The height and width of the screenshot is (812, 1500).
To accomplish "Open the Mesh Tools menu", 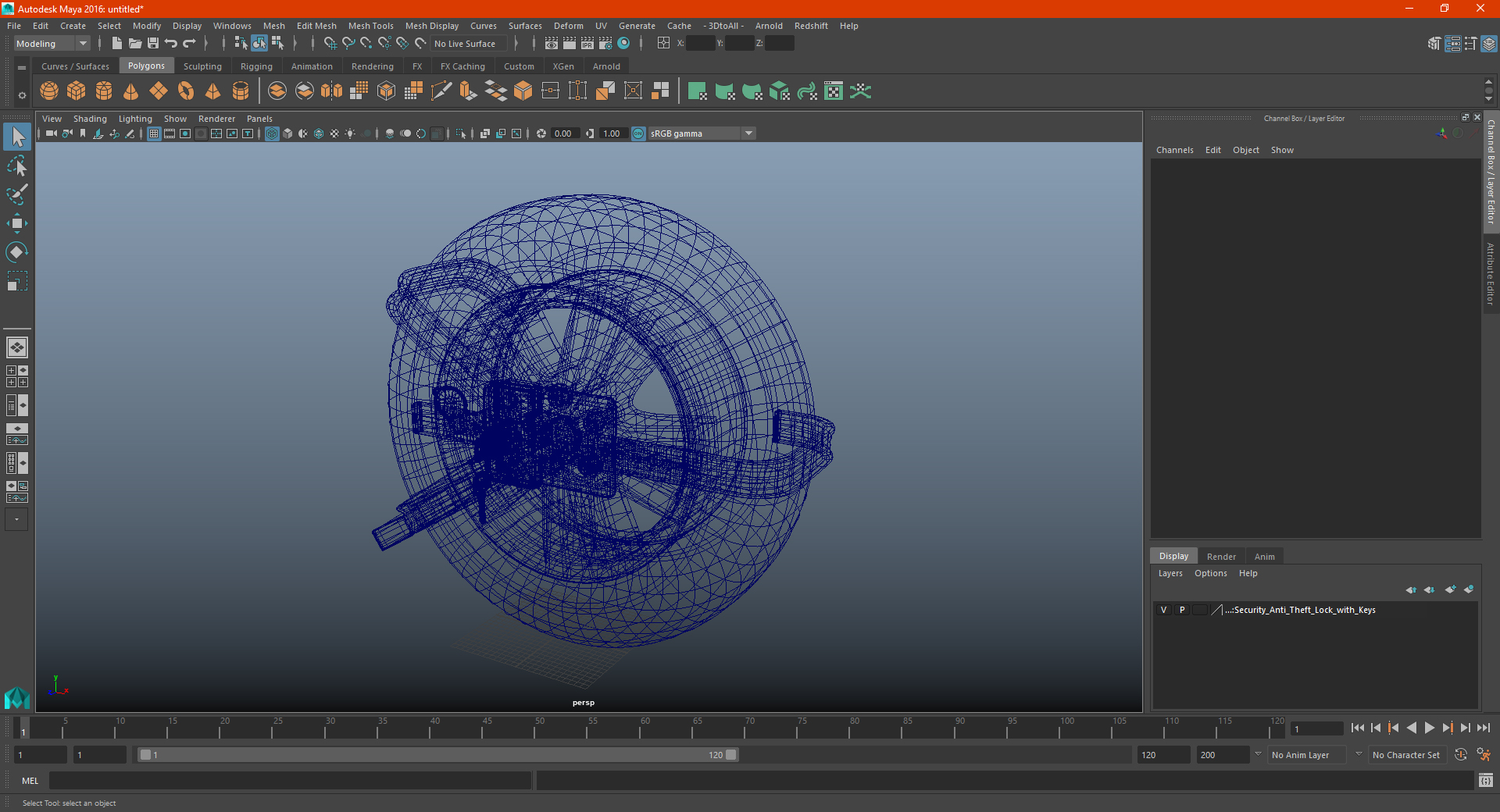I will pos(370,26).
